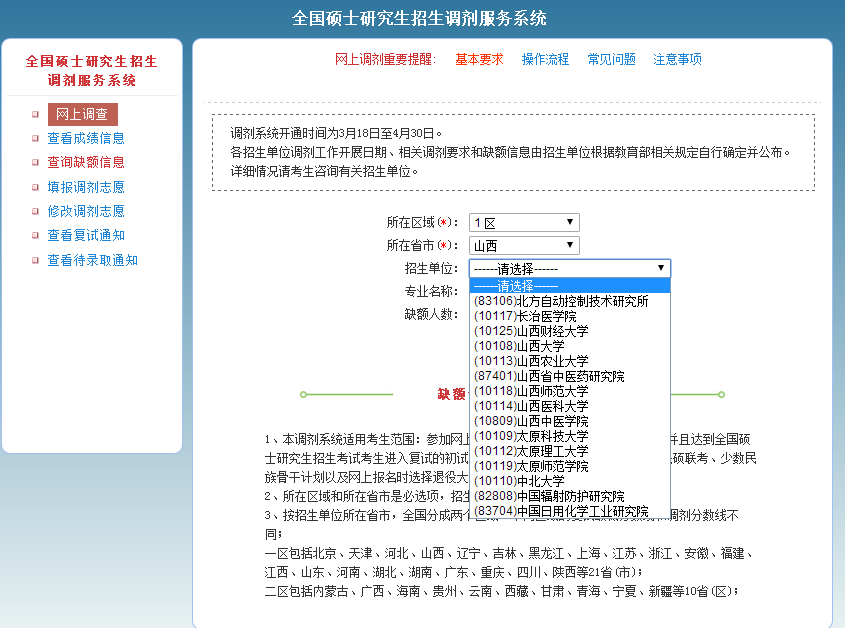Choose (10112)太原理工大学 option
845x628 pixels.
(x=570, y=451)
